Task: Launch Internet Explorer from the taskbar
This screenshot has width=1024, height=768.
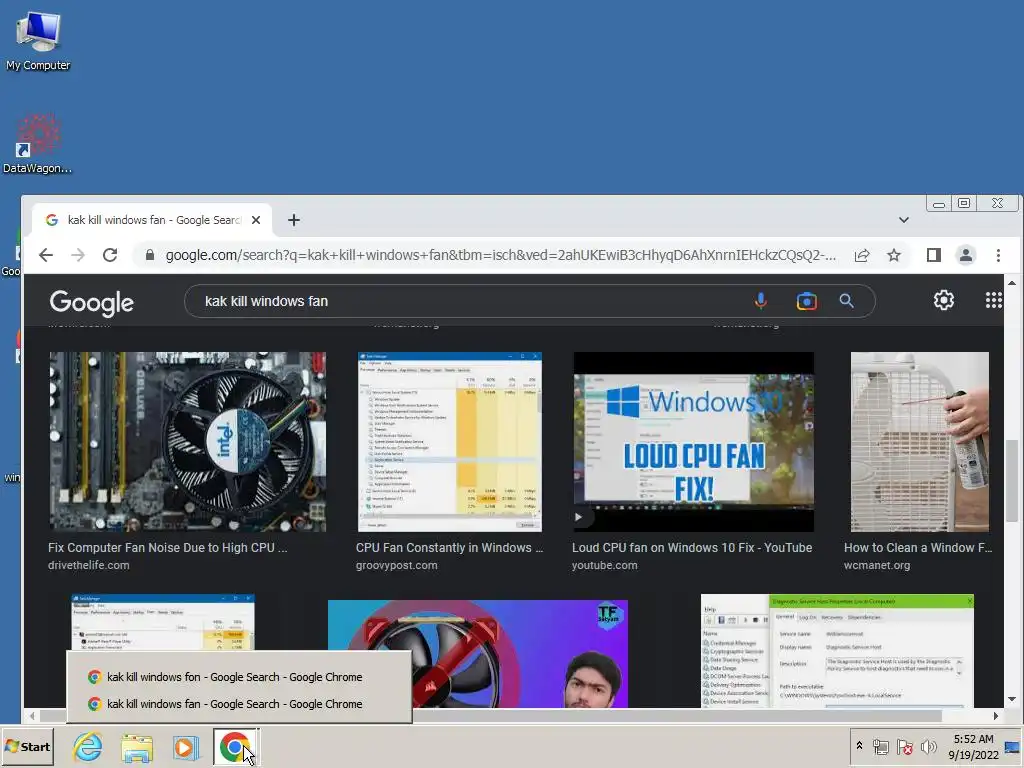Action: [x=88, y=747]
